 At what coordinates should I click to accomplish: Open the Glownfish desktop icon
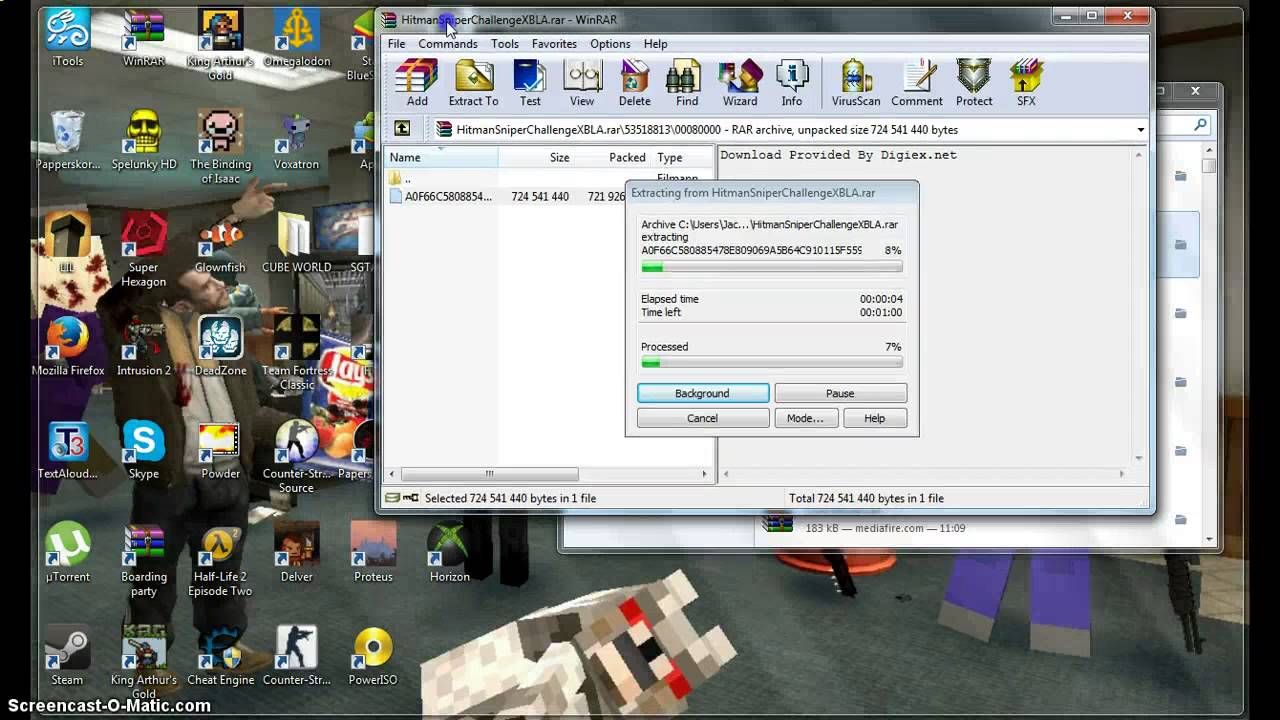pyautogui.click(x=220, y=244)
